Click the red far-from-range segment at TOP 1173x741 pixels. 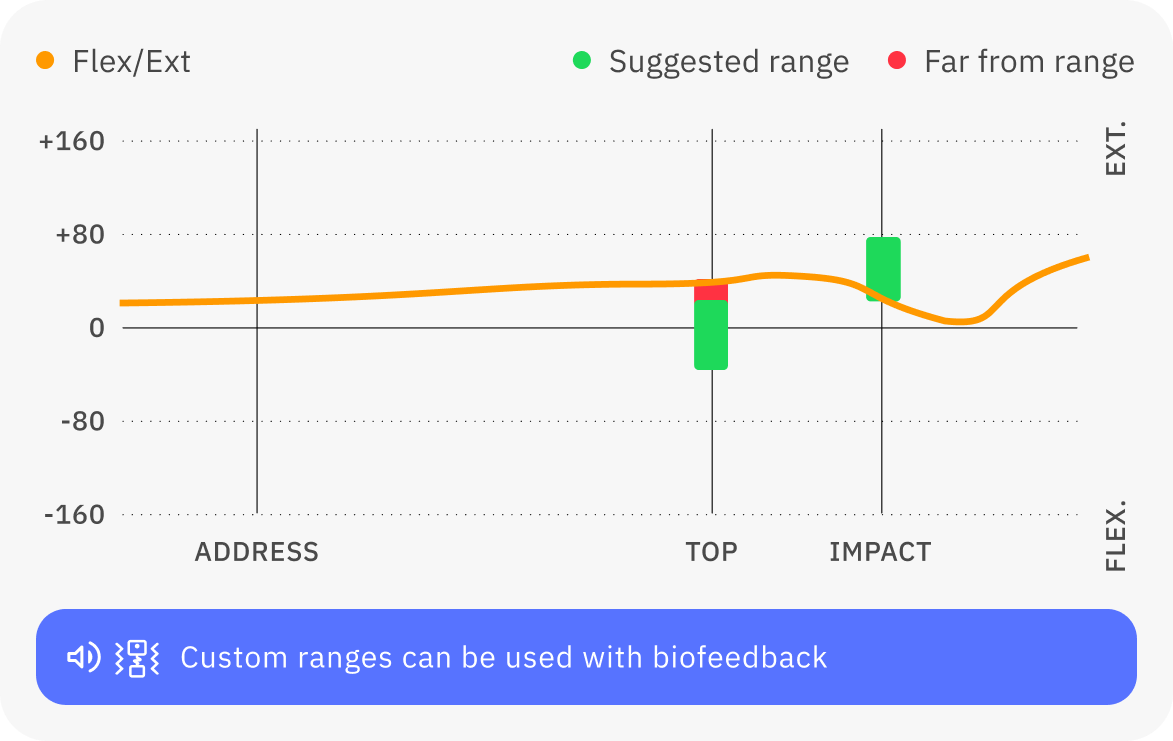point(711,291)
